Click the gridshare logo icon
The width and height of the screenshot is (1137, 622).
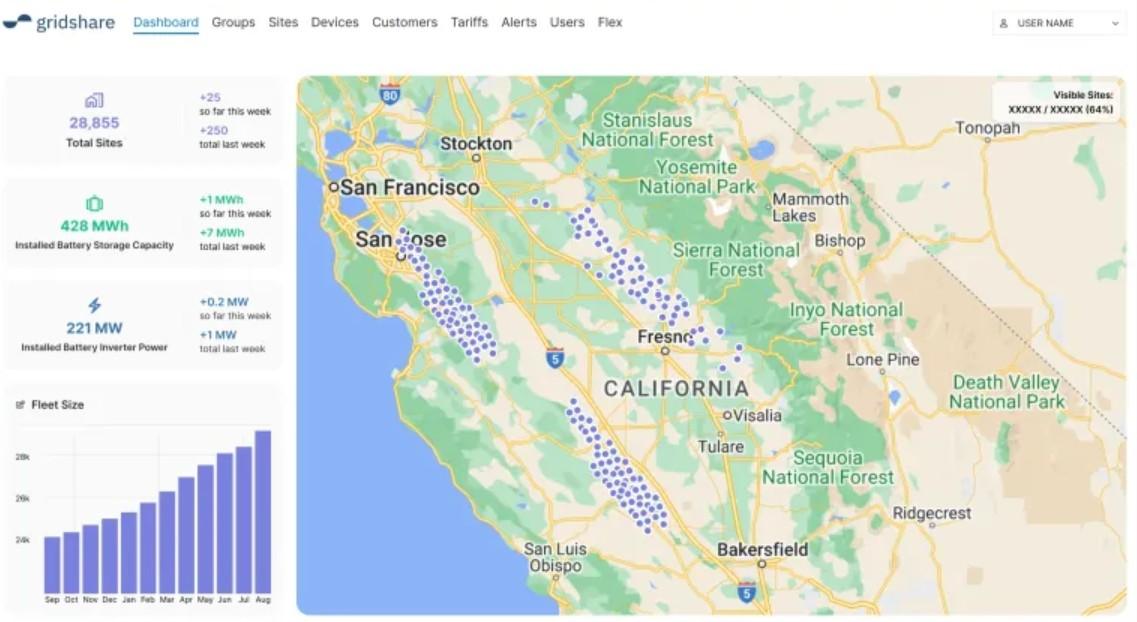tap(17, 22)
